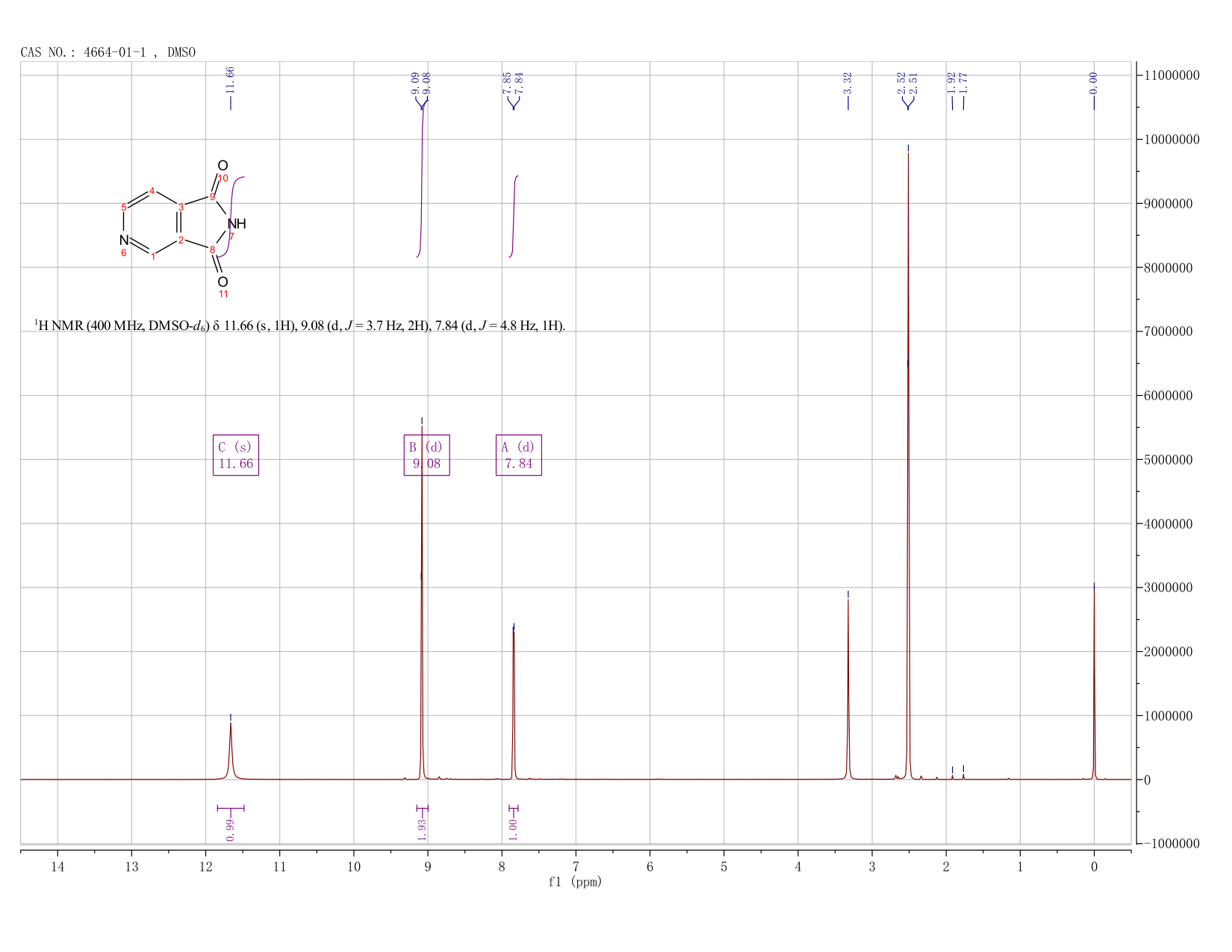The height and width of the screenshot is (952, 1232).
Task: Click the 3.32 peak label at top
Action: pos(848,83)
